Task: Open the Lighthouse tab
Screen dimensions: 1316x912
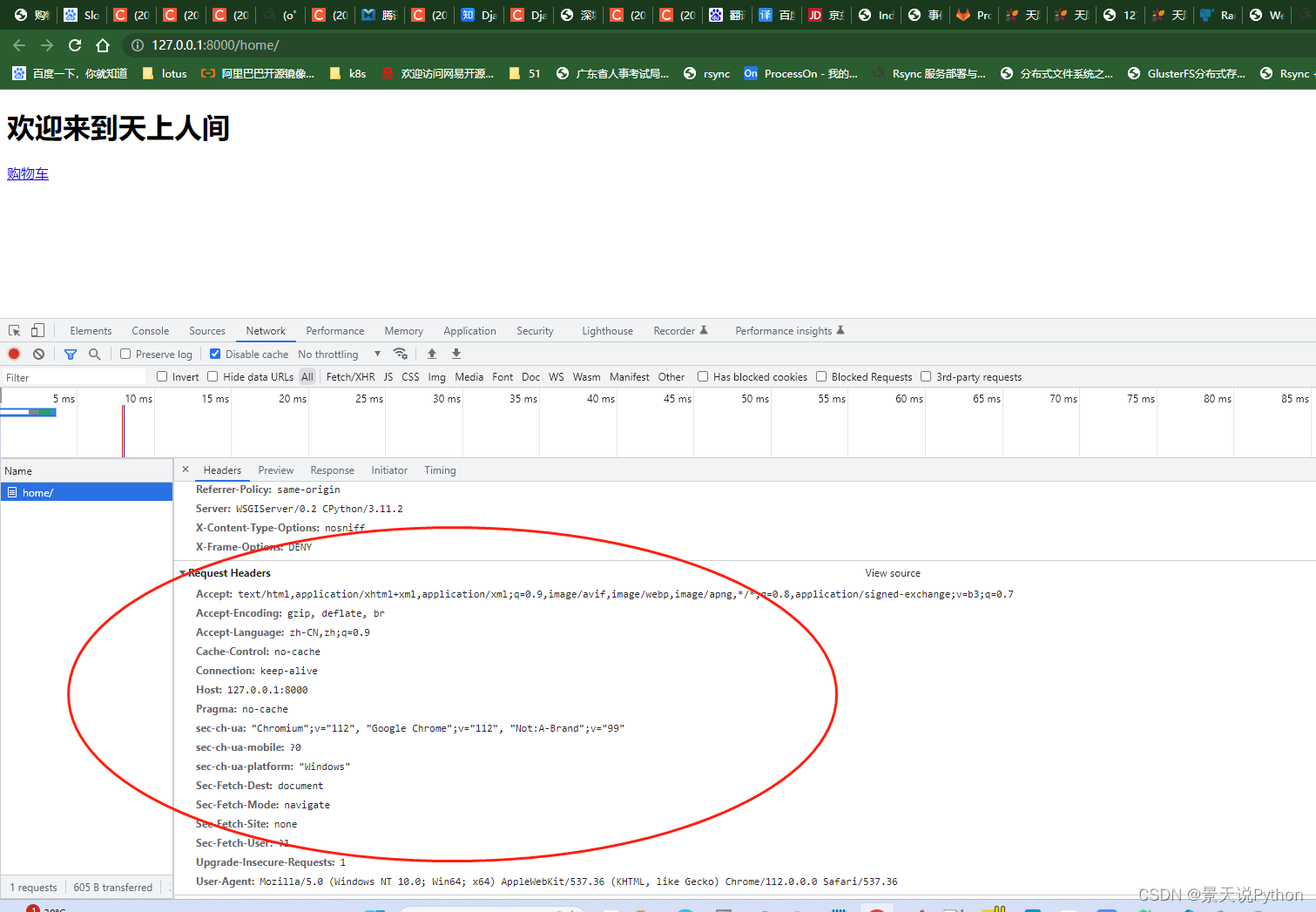Action: (x=607, y=331)
